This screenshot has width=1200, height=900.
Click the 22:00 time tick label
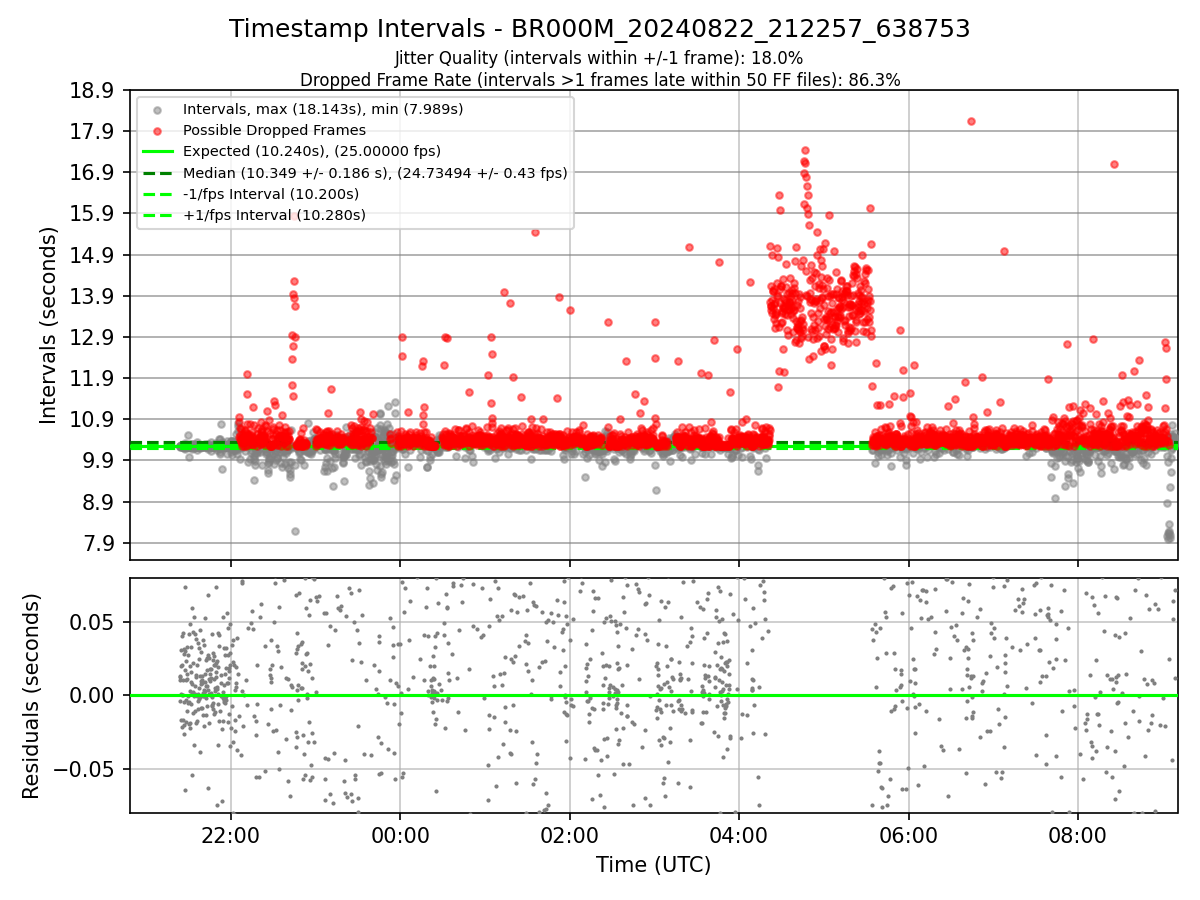(x=231, y=837)
